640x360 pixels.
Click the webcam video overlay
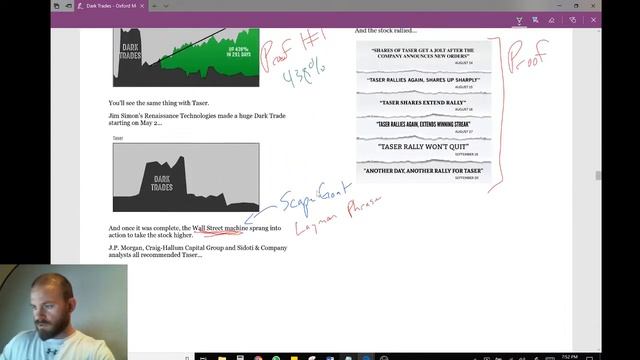point(64,312)
